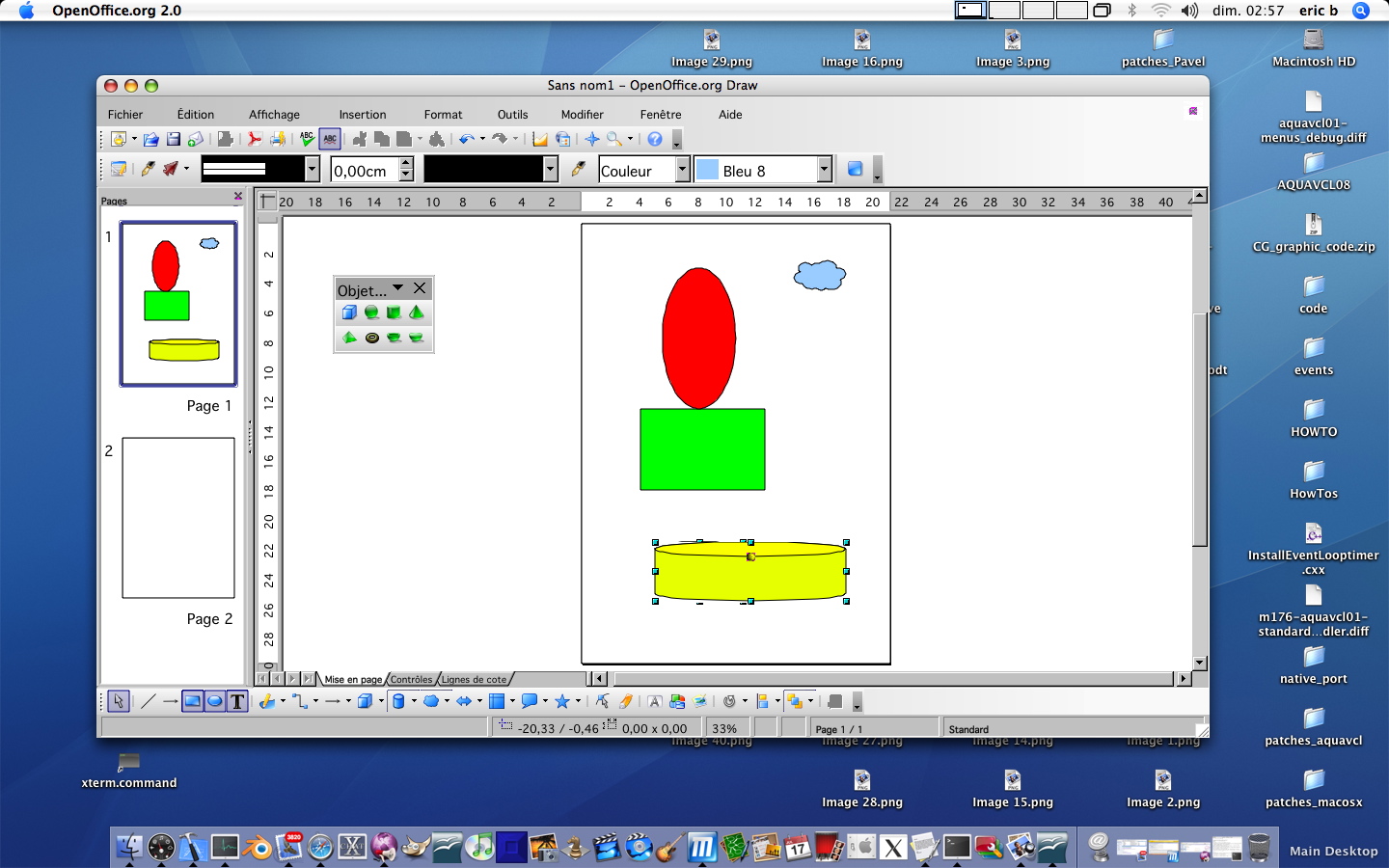Click the Callouts speech bubble icon
Viewport: 1389px width, 868px height.
tap(529, 701)
